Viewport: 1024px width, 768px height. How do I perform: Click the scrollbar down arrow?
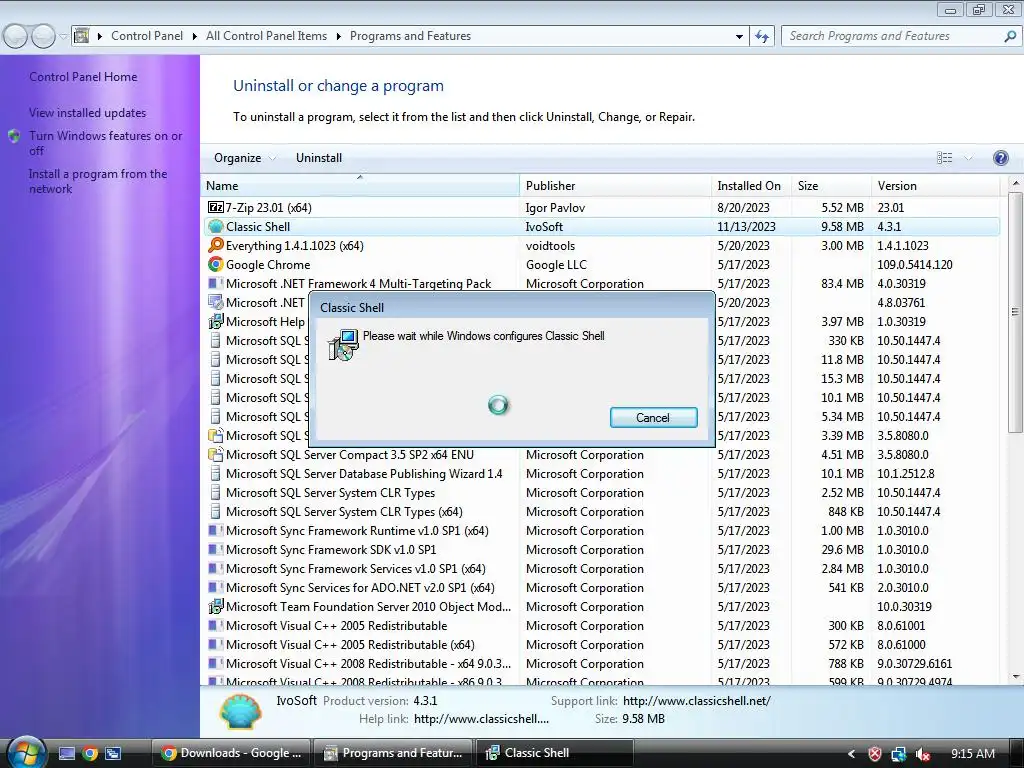pyautogui.click(x=1015, y=677)
